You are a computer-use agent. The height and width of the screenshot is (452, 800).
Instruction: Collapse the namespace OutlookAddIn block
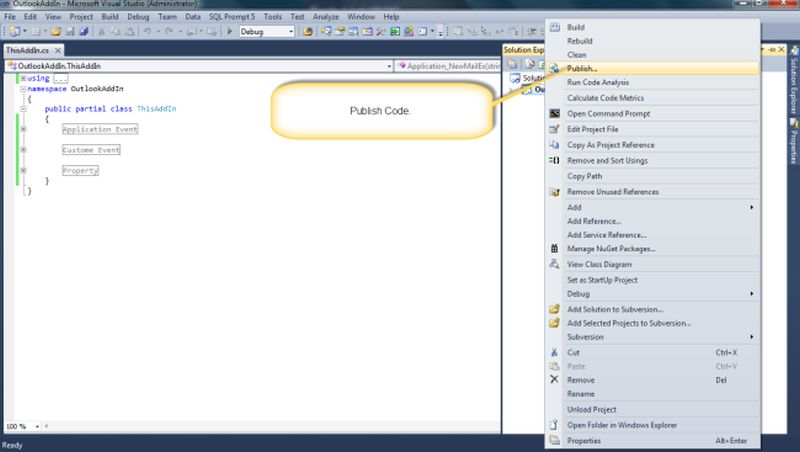(23, 89)
